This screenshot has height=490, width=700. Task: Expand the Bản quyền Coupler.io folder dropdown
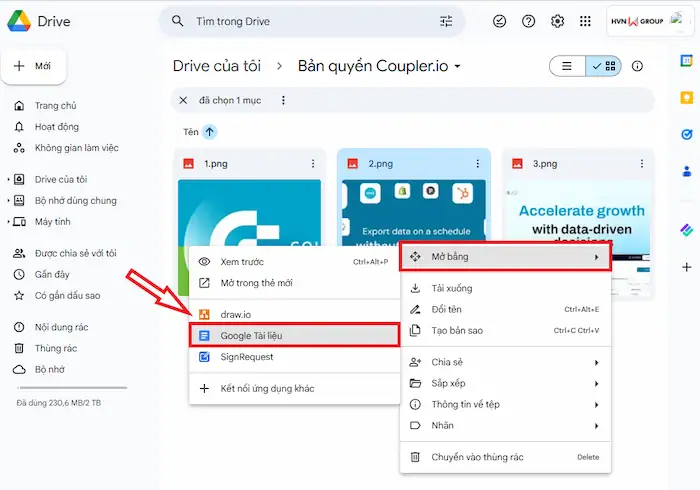click(458, 67)
